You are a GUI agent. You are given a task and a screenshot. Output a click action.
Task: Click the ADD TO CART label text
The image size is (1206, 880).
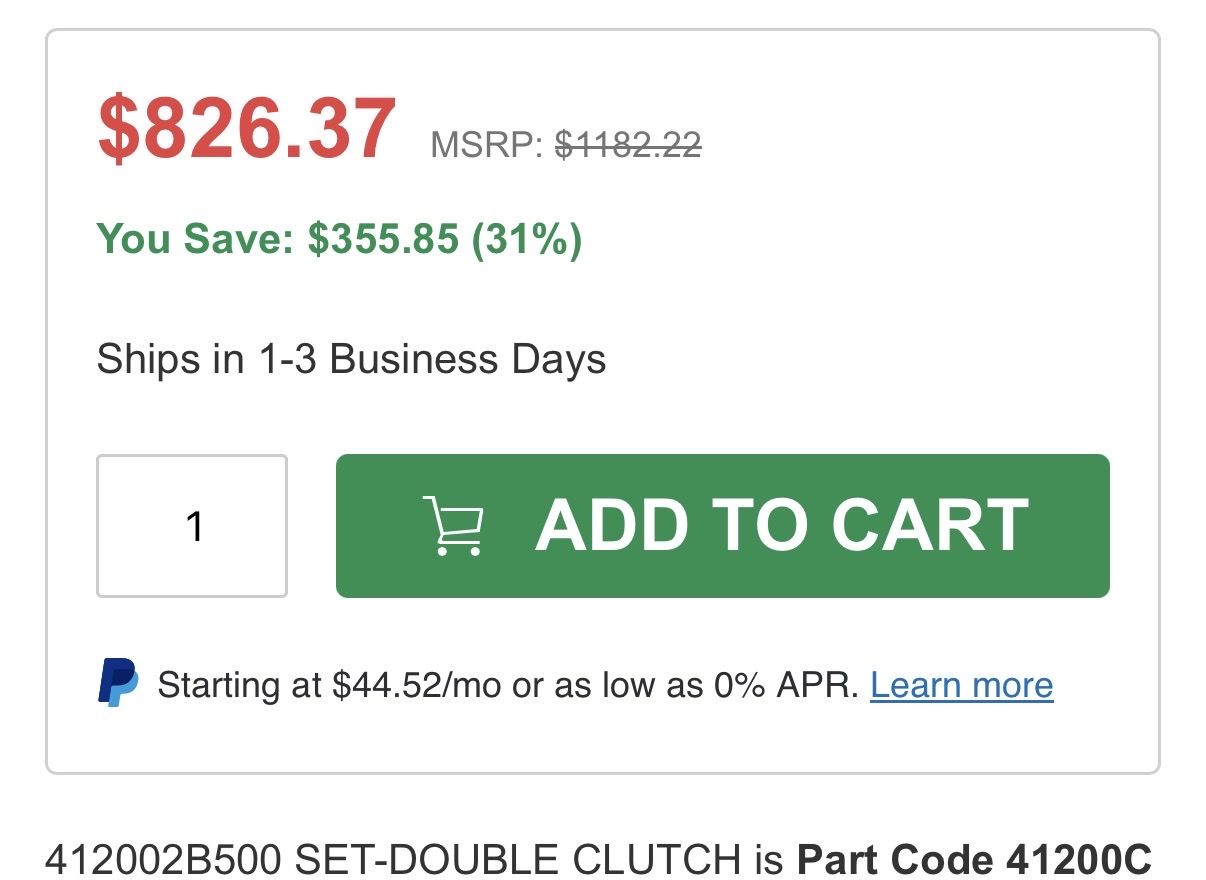[x=781, y=525]
